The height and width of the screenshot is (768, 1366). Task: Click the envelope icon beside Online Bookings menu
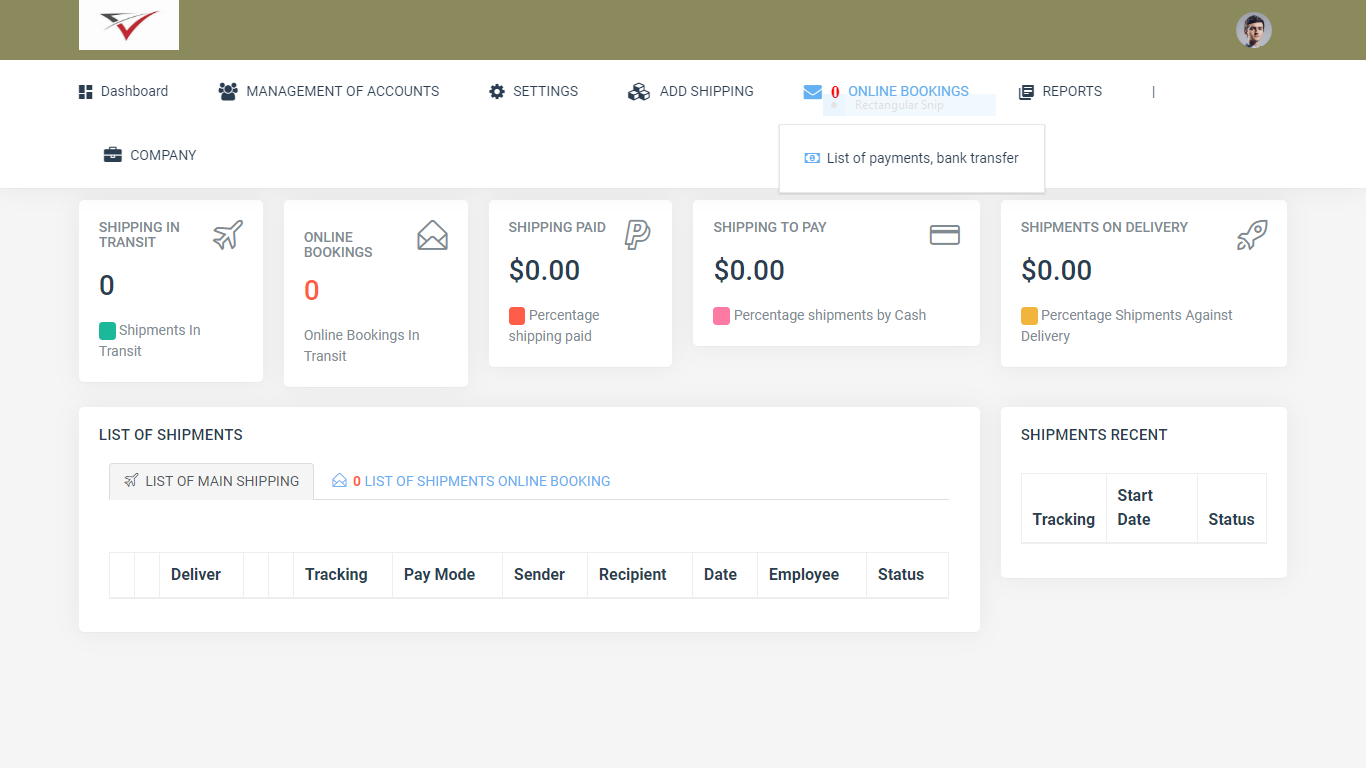pos(812,92)
